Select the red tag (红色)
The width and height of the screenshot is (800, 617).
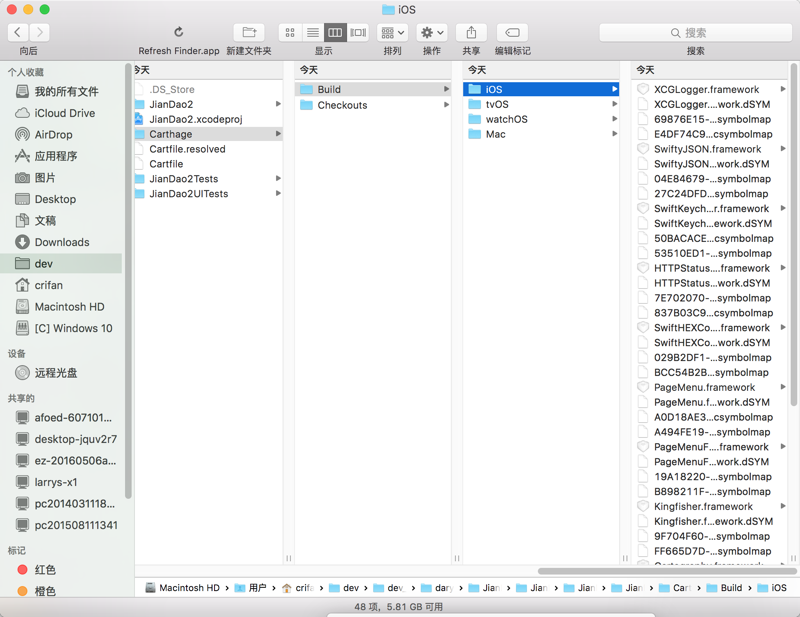[x=61, y=570]
